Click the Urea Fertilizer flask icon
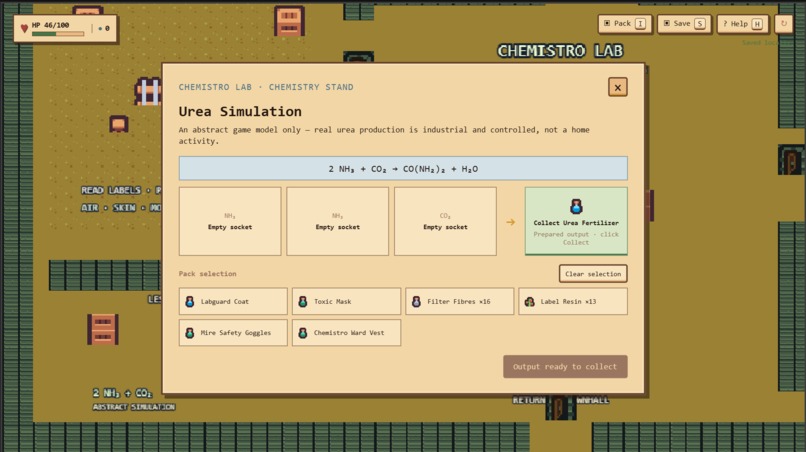 [576, 206]
